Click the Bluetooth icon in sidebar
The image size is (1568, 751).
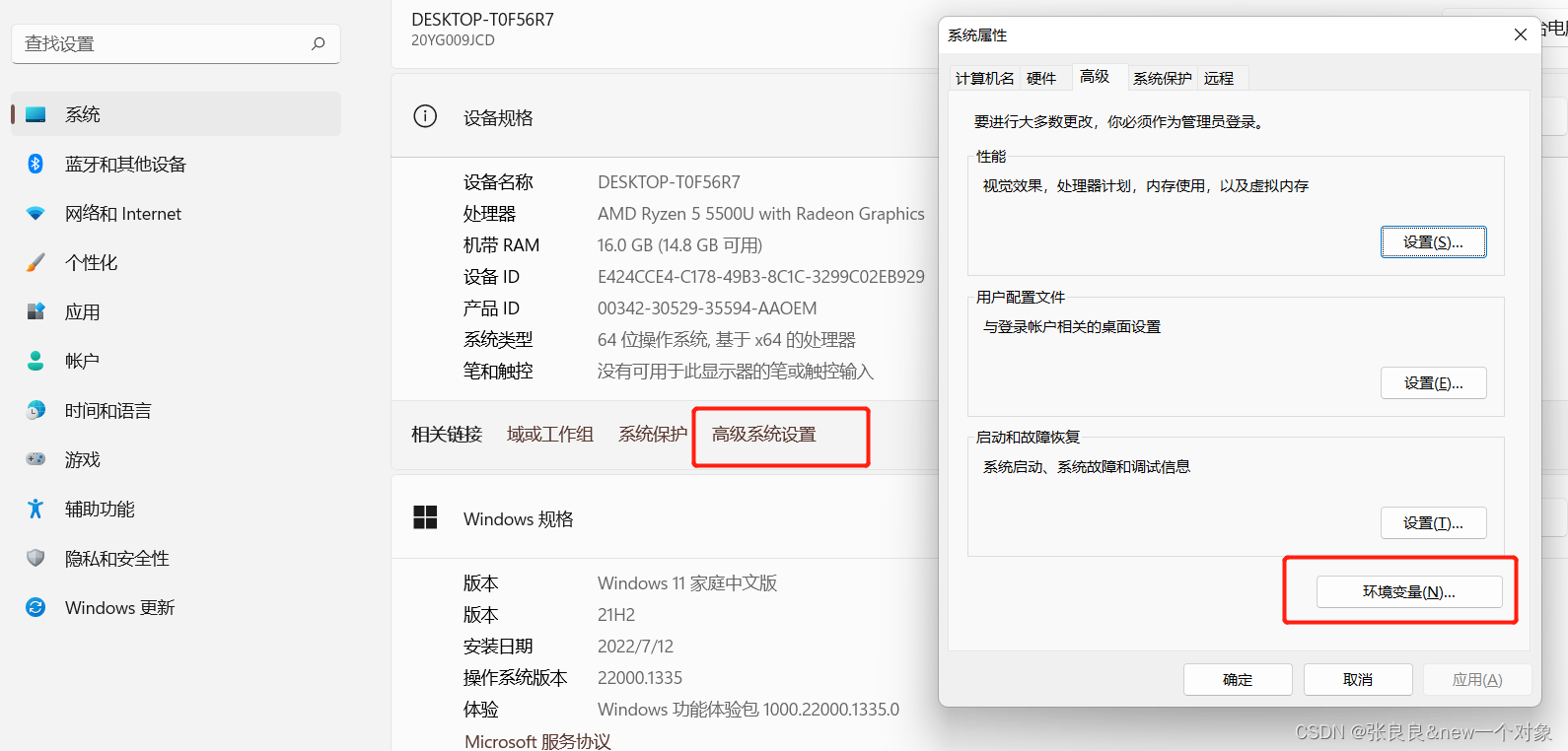pos(36,164)
